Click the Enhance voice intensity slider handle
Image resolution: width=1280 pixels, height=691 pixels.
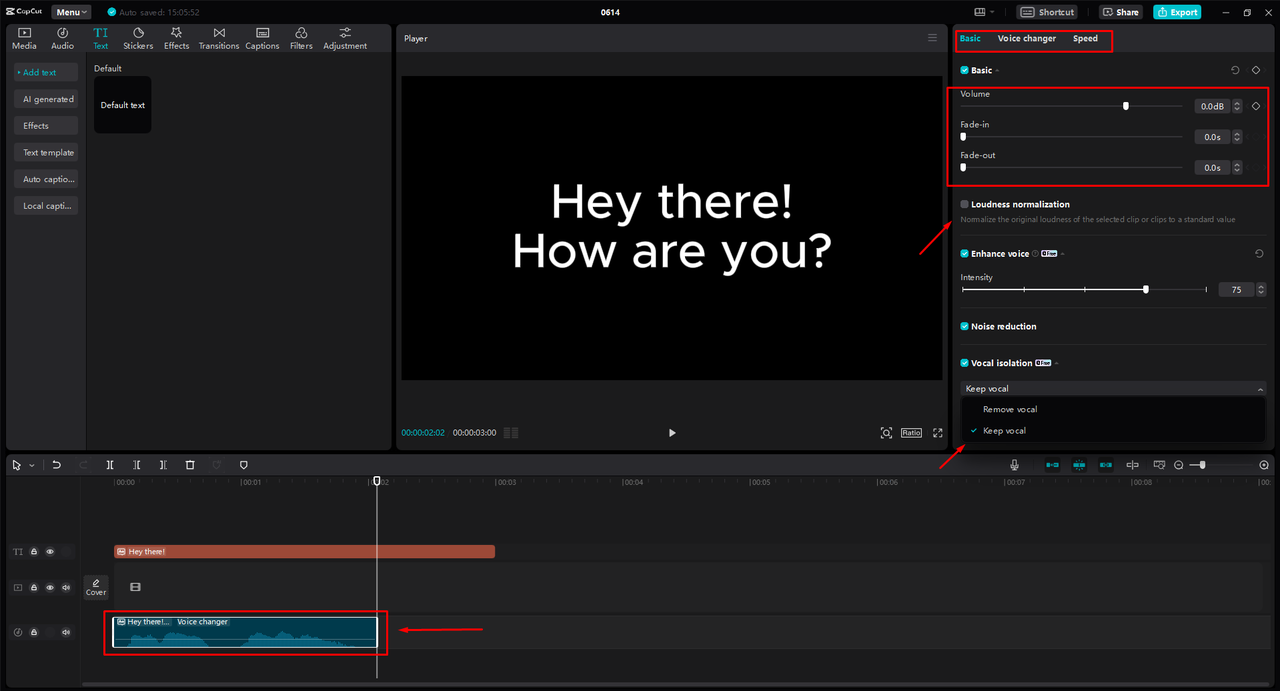1146,289
